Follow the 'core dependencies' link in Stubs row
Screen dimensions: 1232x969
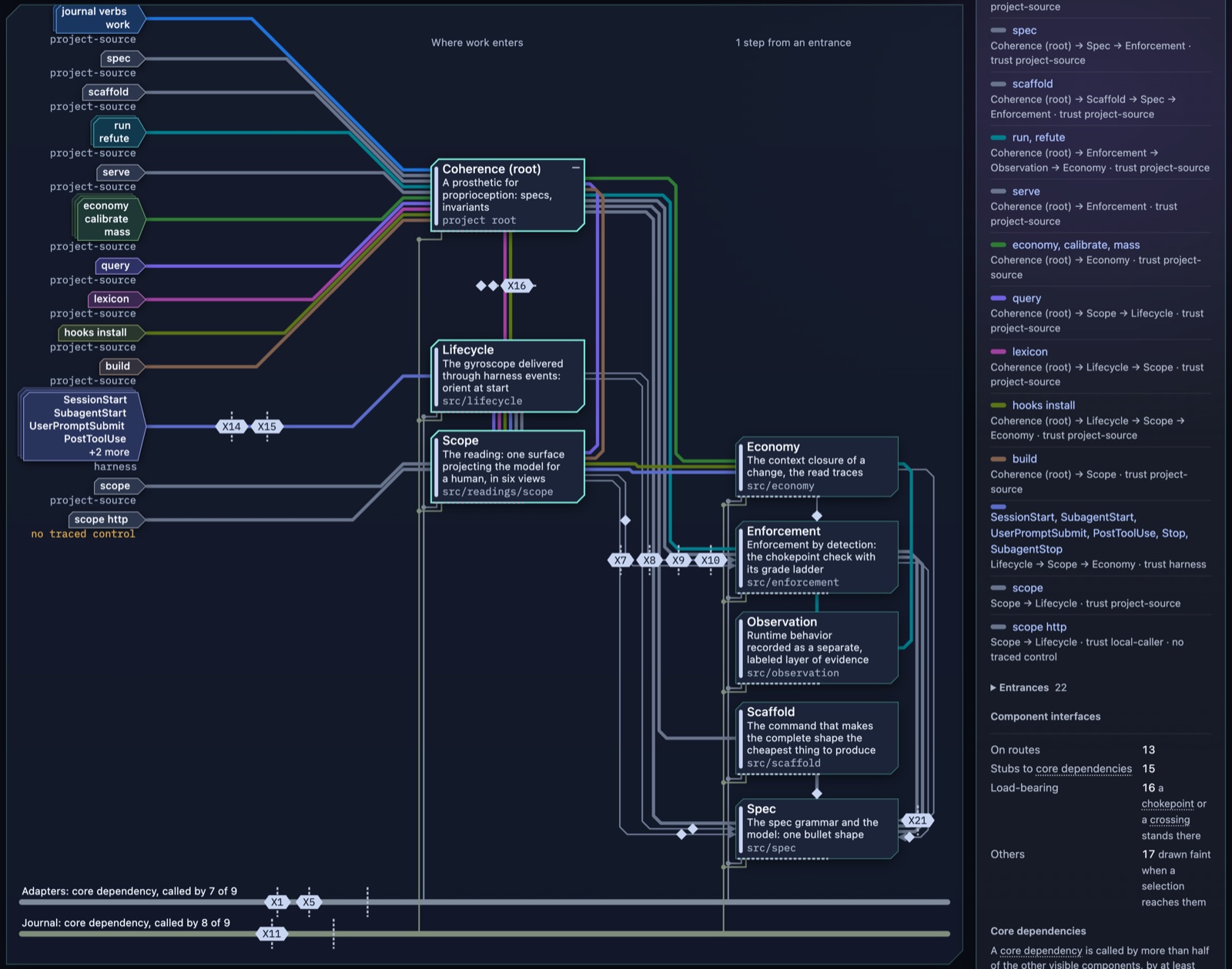click(x=1083, y=769)
